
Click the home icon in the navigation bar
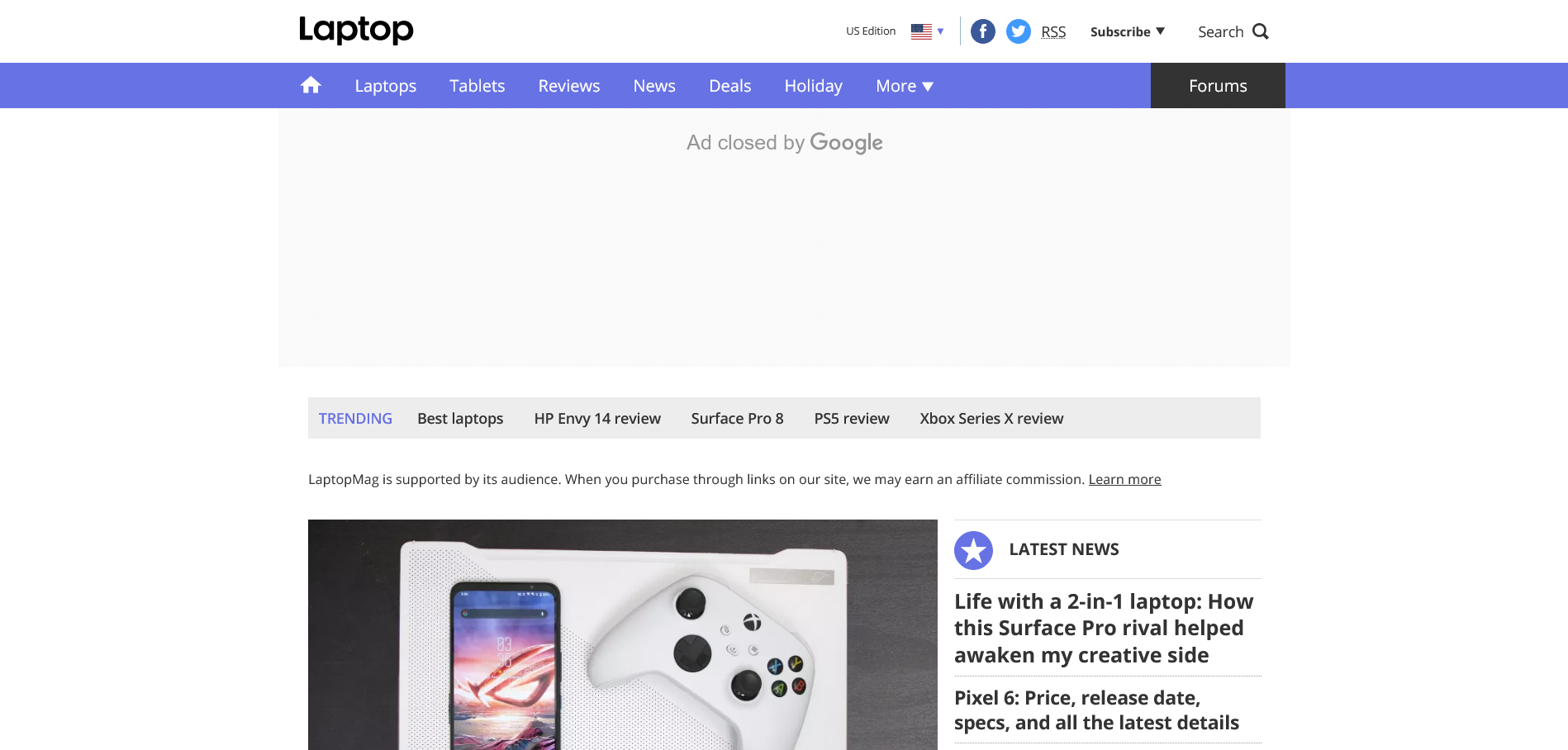tap(311, 84)
